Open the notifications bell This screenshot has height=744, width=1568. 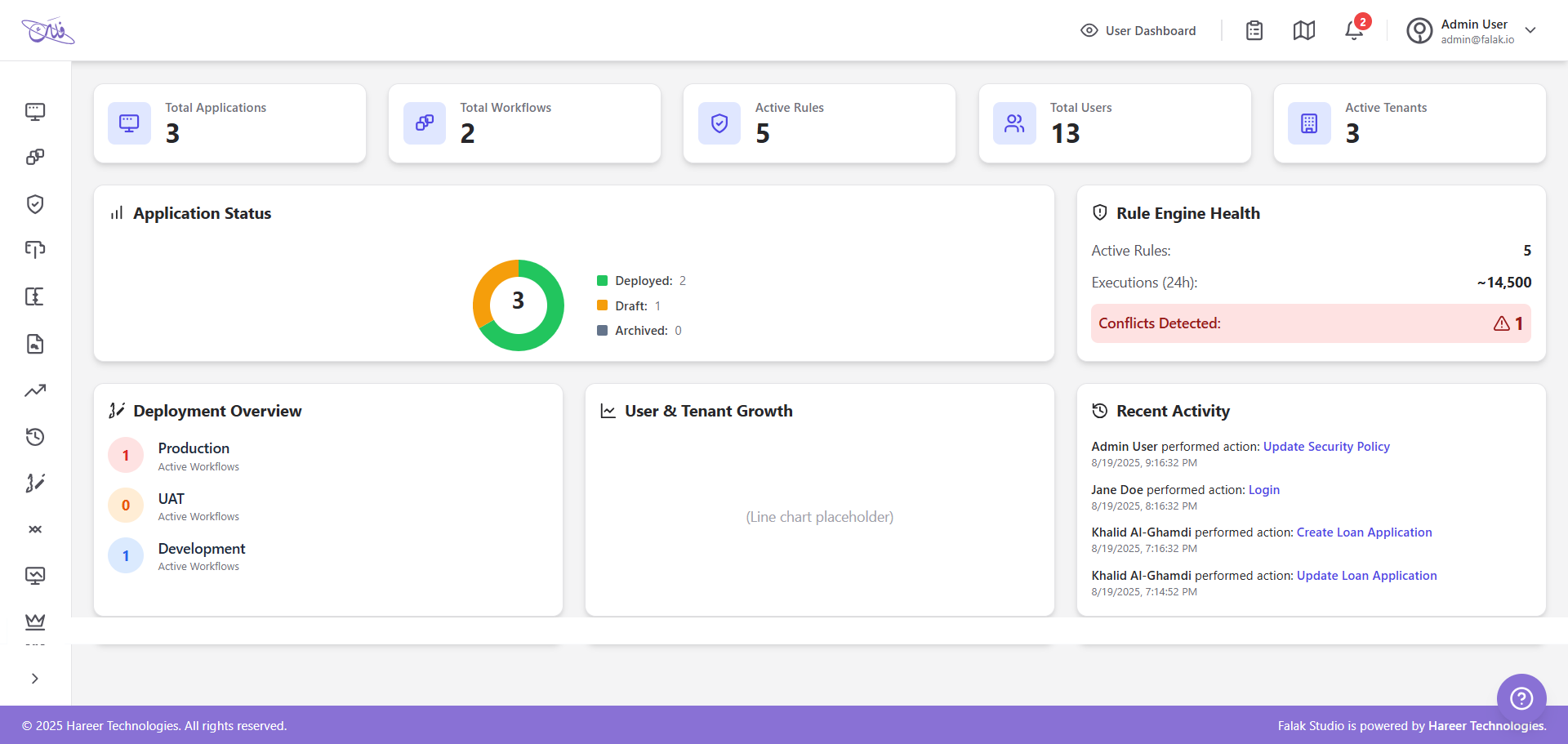[x=1354, y=30]
